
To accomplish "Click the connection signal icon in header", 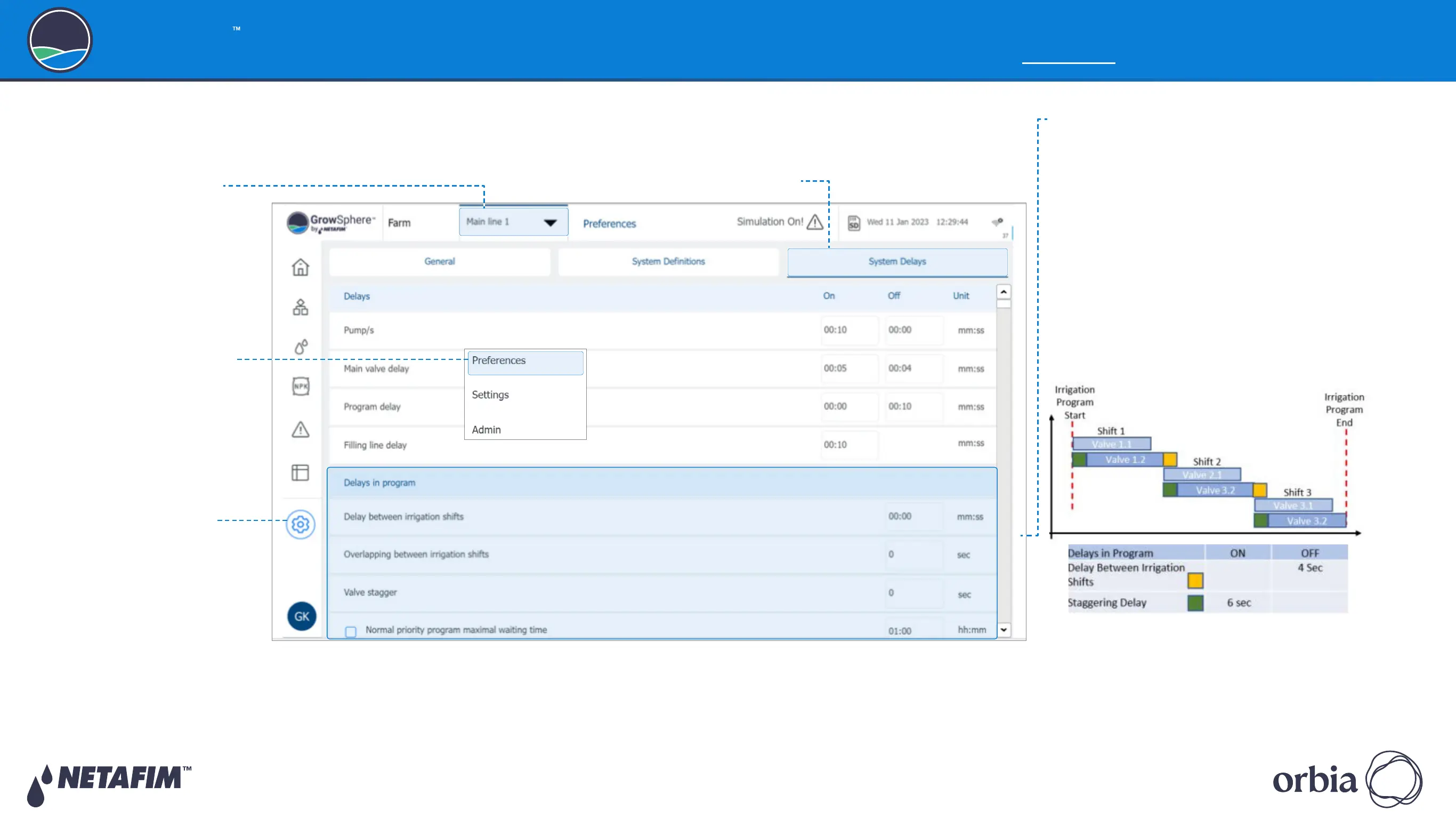I will point(997,222).
